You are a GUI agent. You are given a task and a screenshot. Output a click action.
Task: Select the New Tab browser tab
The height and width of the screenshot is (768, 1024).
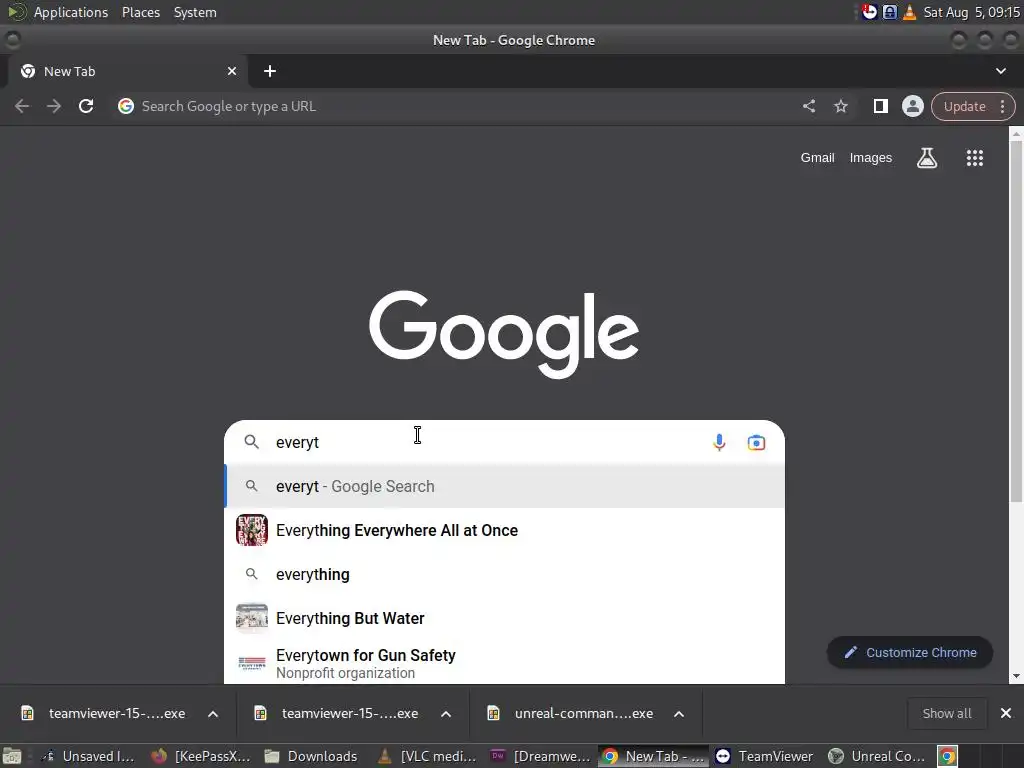pos(127,71)
